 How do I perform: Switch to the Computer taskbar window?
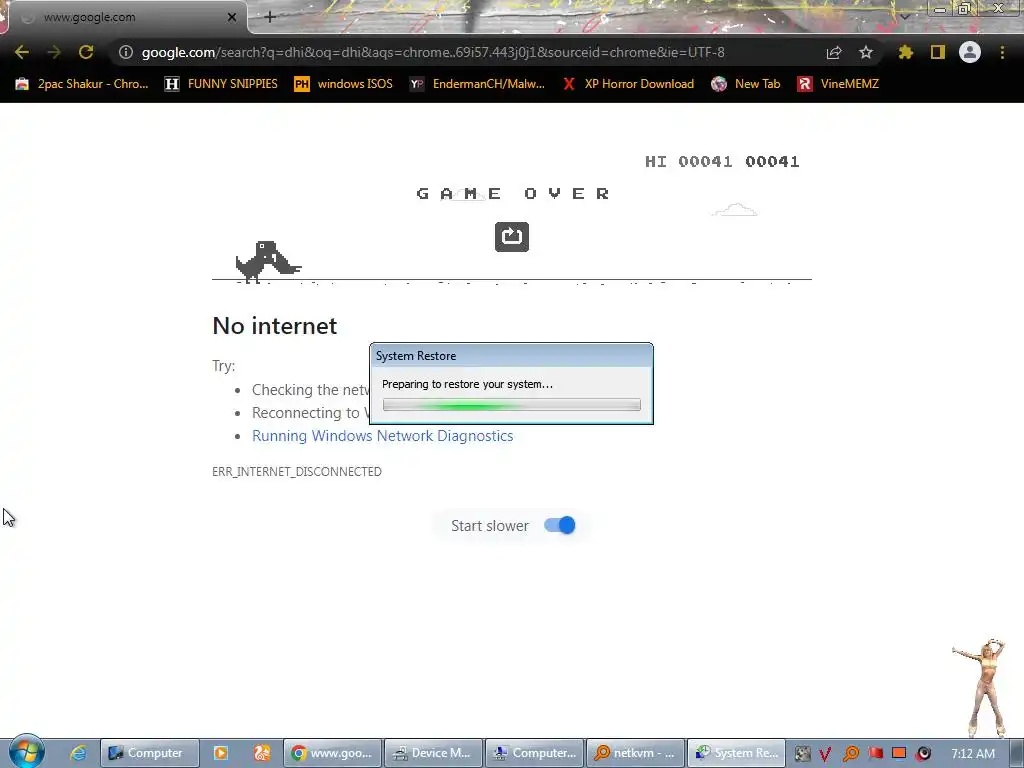pyautogui.click(x=149, y=753)
